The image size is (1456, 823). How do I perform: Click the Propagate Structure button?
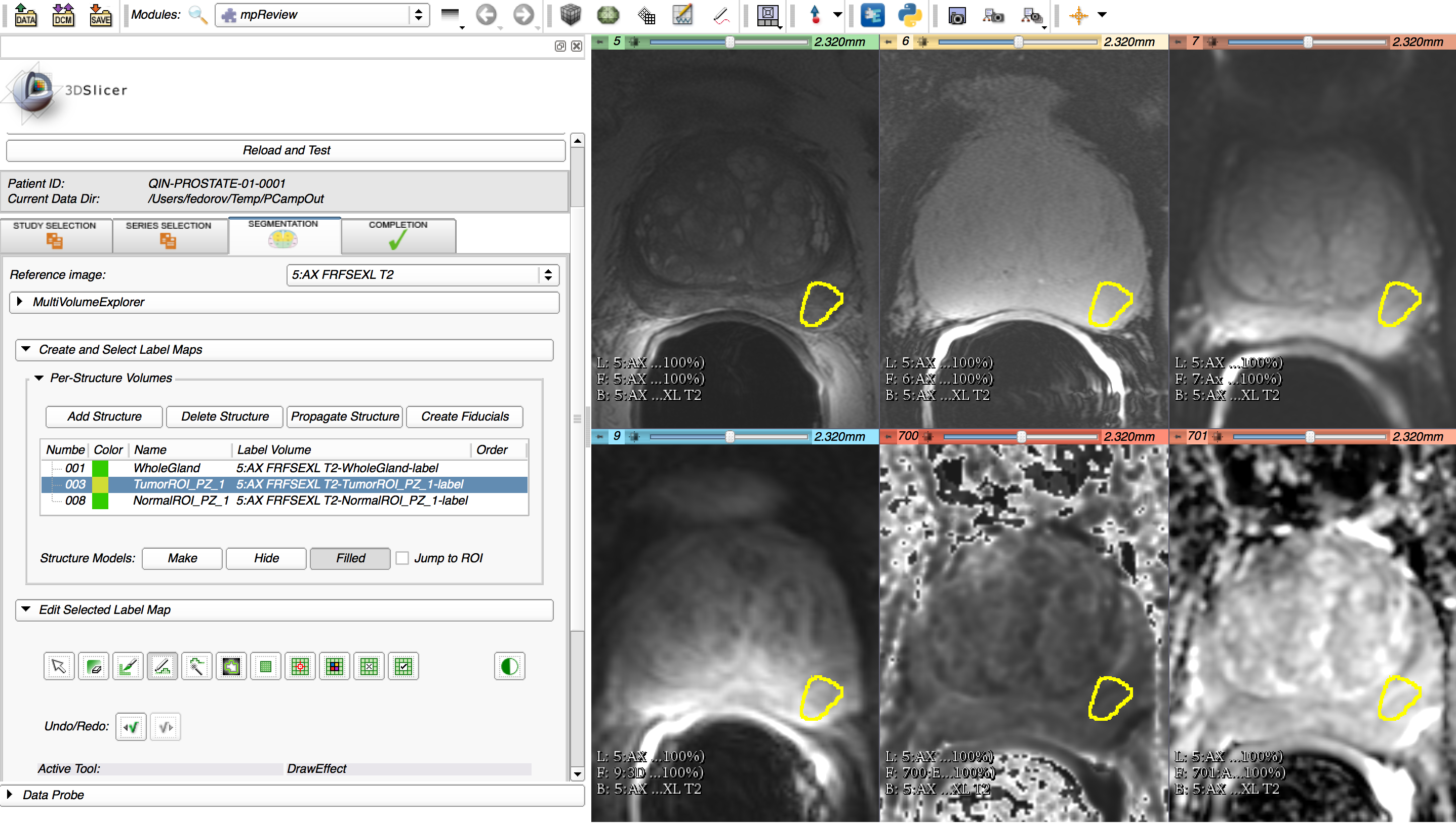[x=345, y=417]
